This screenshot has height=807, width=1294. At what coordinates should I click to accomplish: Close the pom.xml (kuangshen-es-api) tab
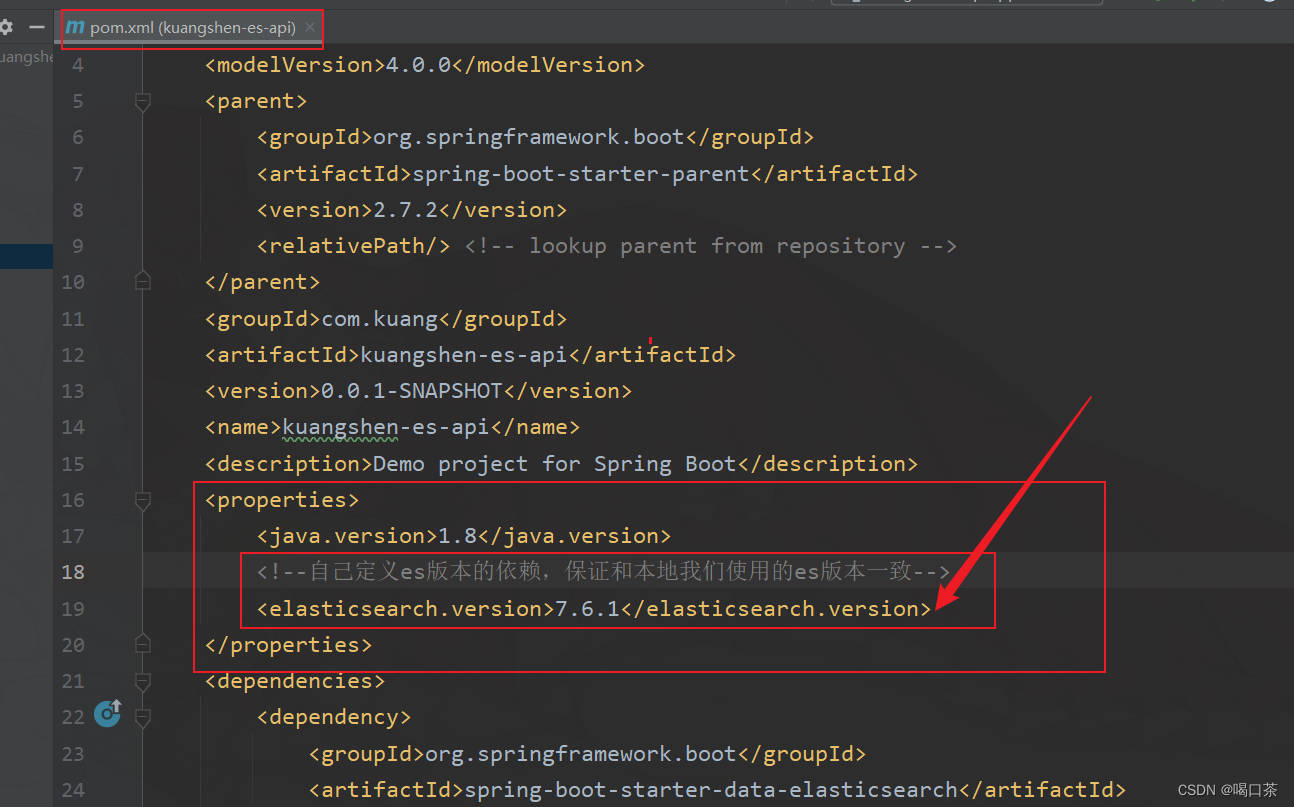point(310,28)
